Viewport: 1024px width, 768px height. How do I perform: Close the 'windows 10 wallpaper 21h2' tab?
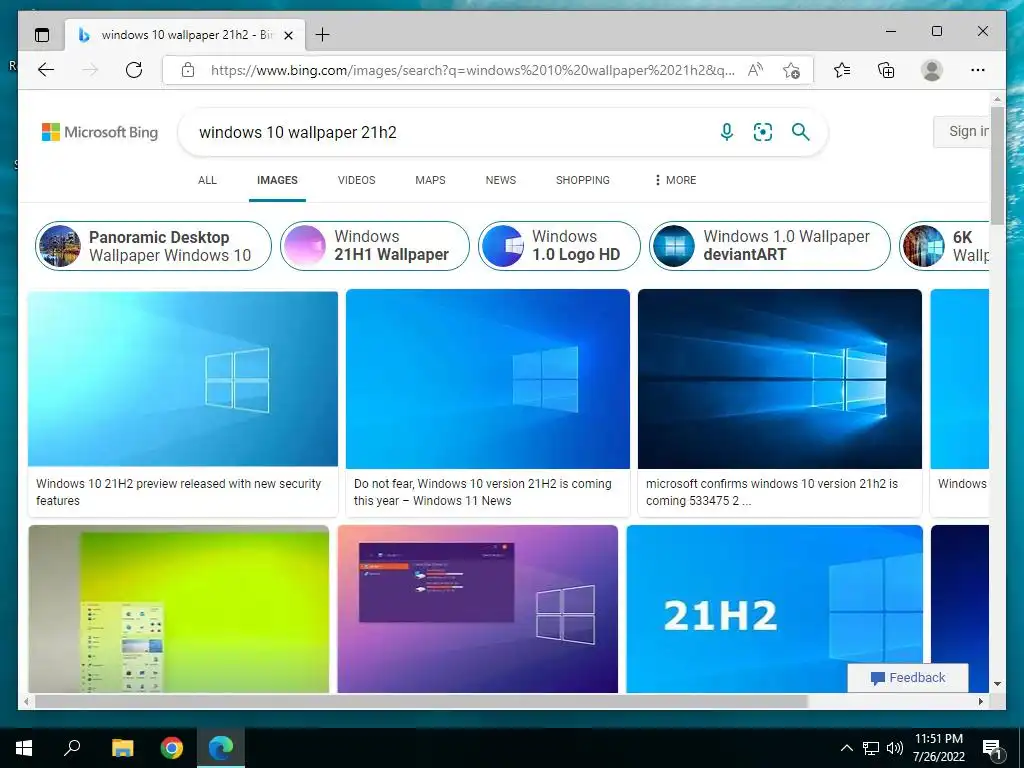[x=288, y=35]
